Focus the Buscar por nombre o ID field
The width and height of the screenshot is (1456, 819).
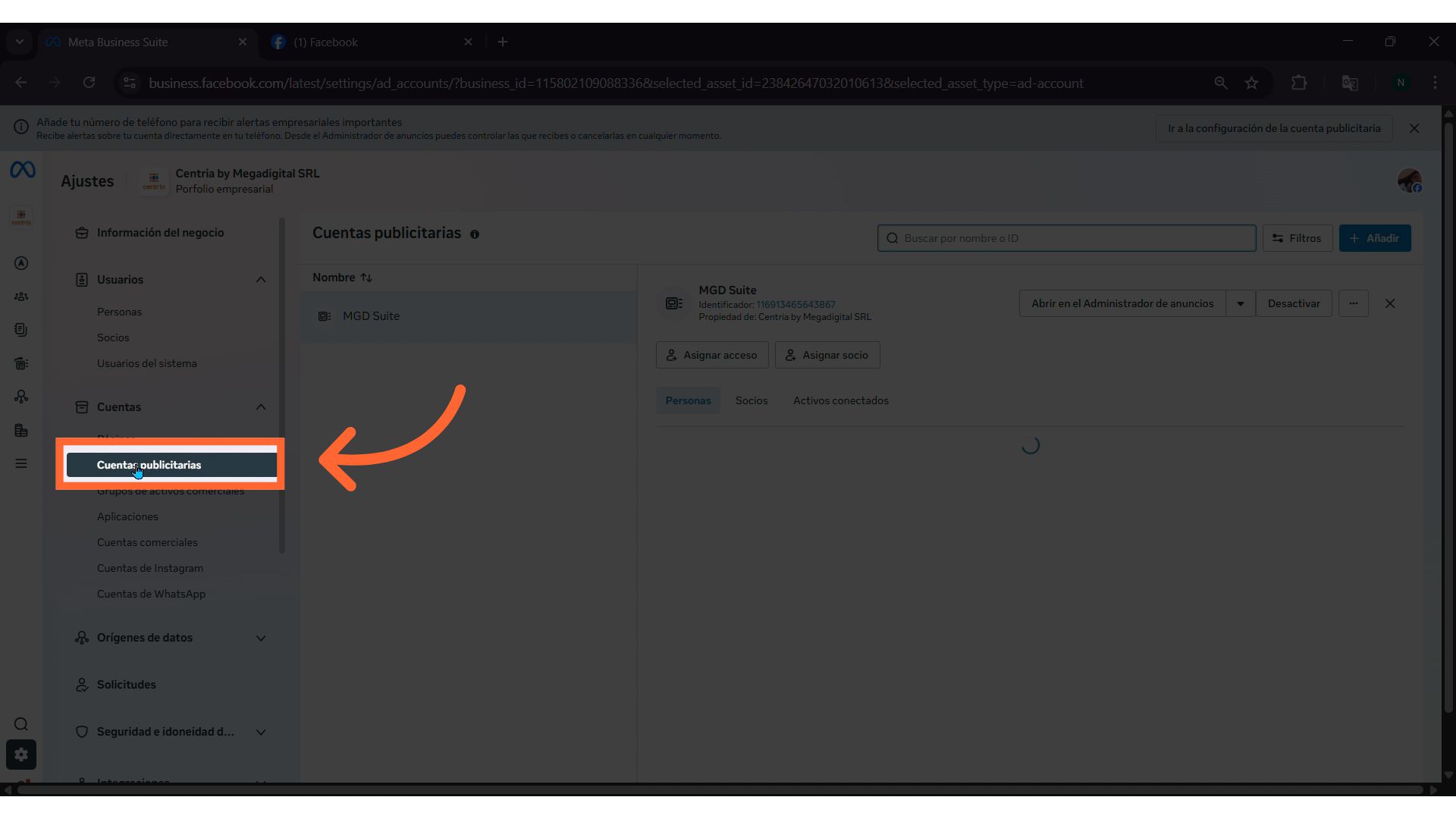(1066, 238)
